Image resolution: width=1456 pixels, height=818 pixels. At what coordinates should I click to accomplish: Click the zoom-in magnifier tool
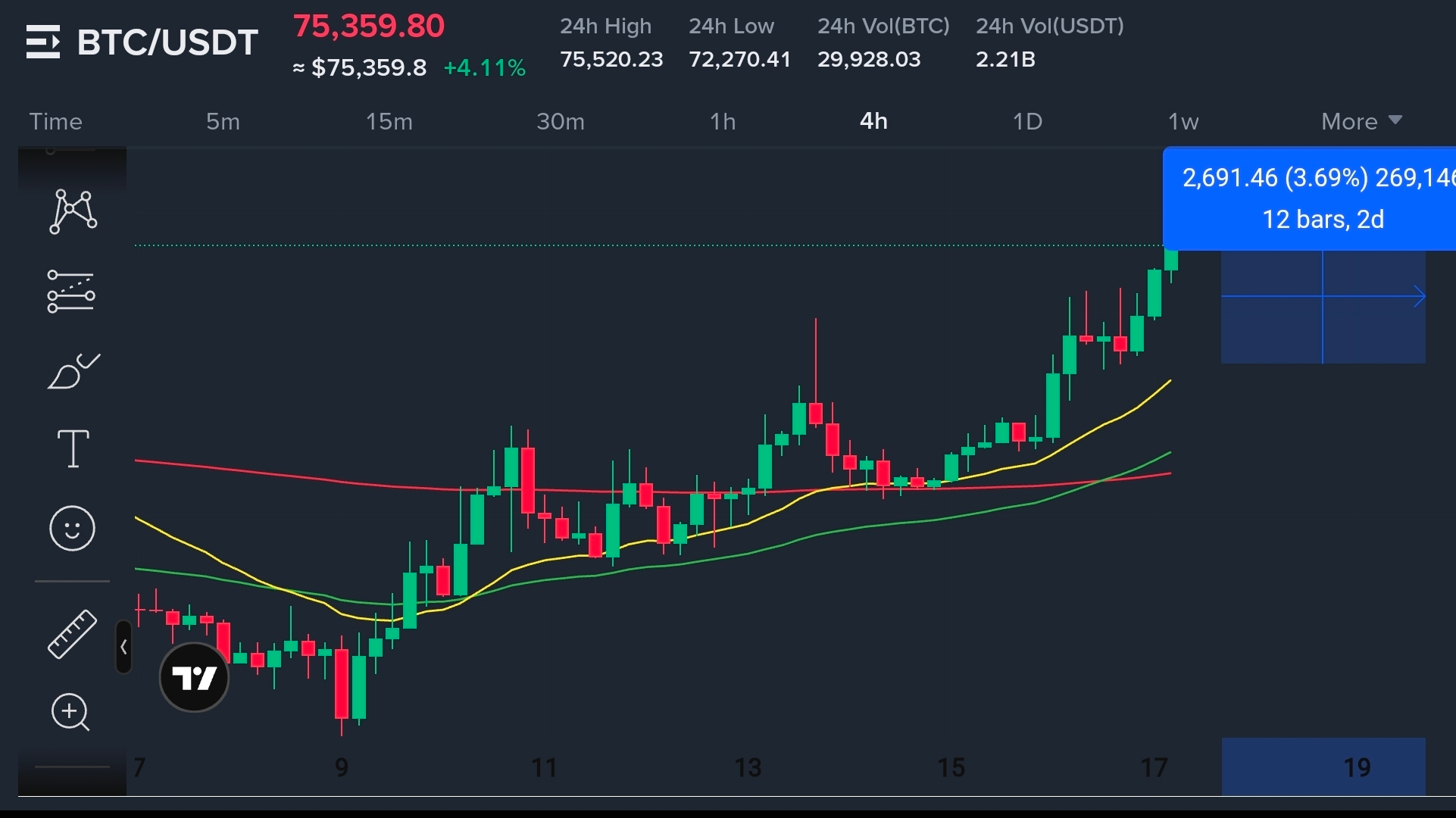point(70,712)
